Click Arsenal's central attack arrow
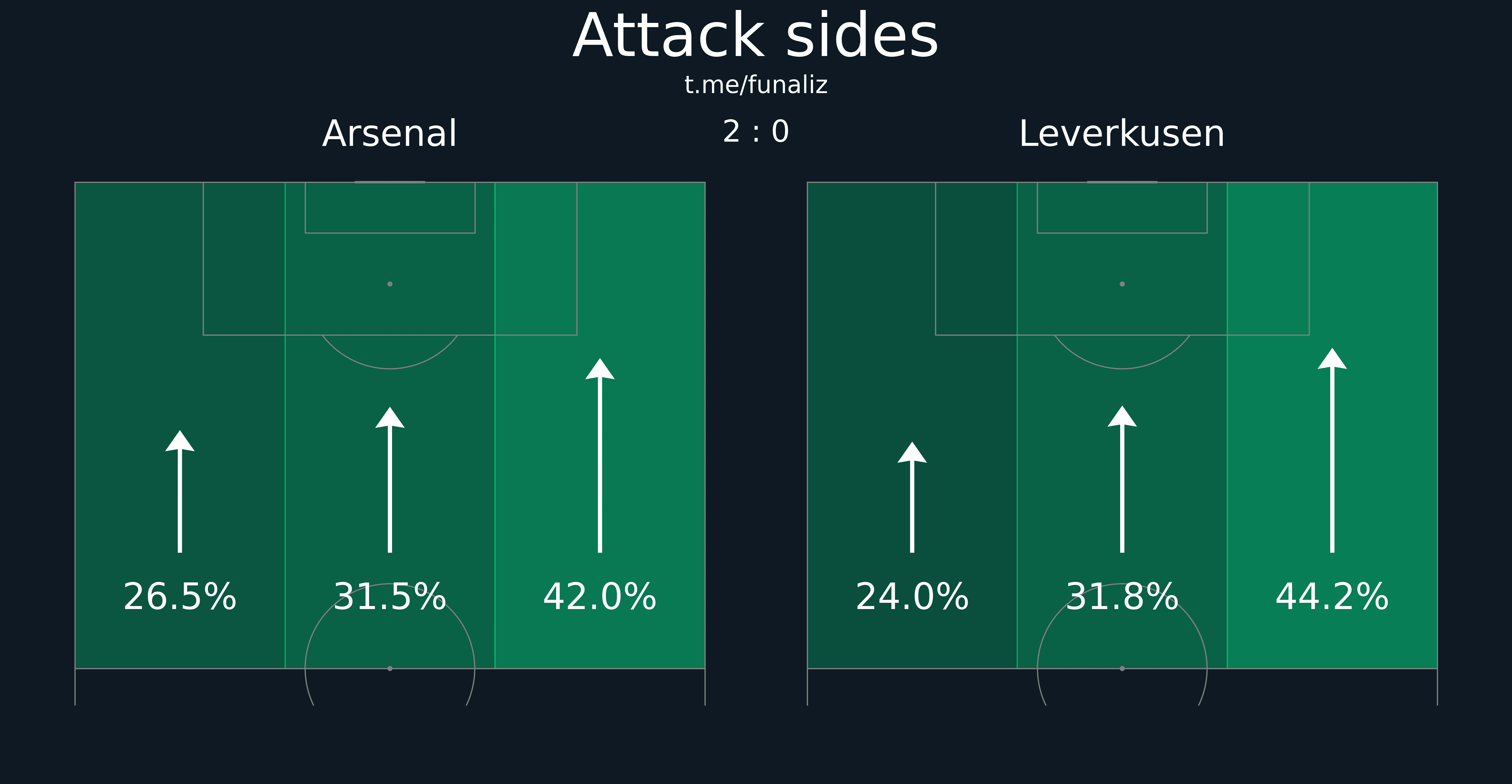The width and height of the screenshot is (1512, 784). (390, 479)
